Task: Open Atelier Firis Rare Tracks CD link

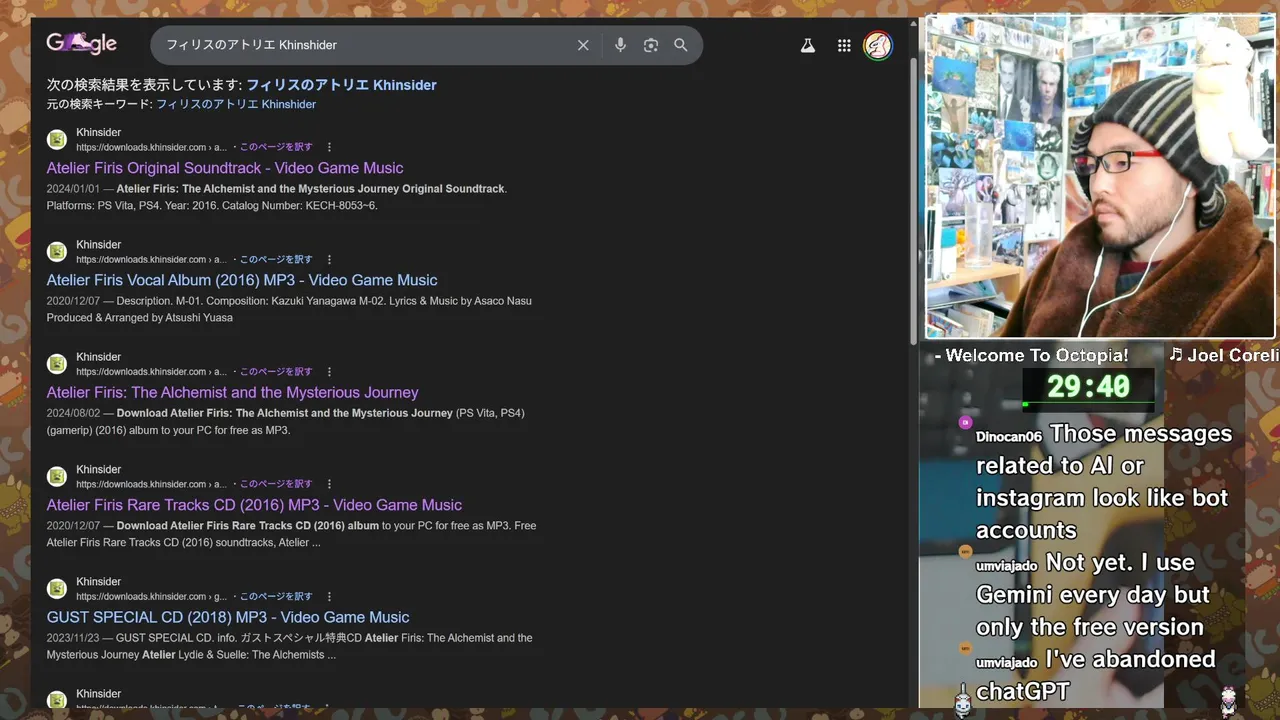Action: pos(254,505)
